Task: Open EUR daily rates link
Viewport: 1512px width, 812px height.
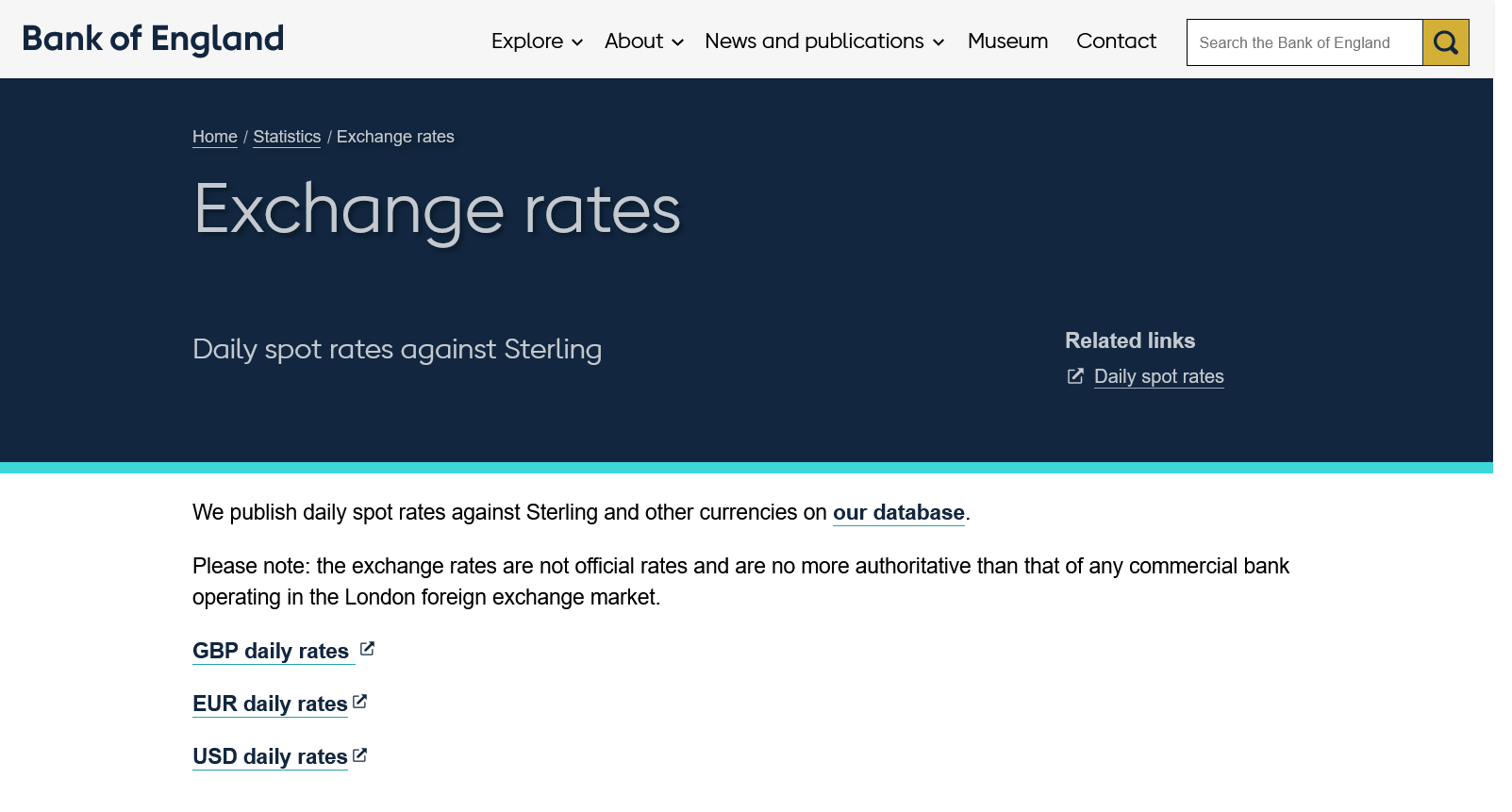Action: [270, 704]
